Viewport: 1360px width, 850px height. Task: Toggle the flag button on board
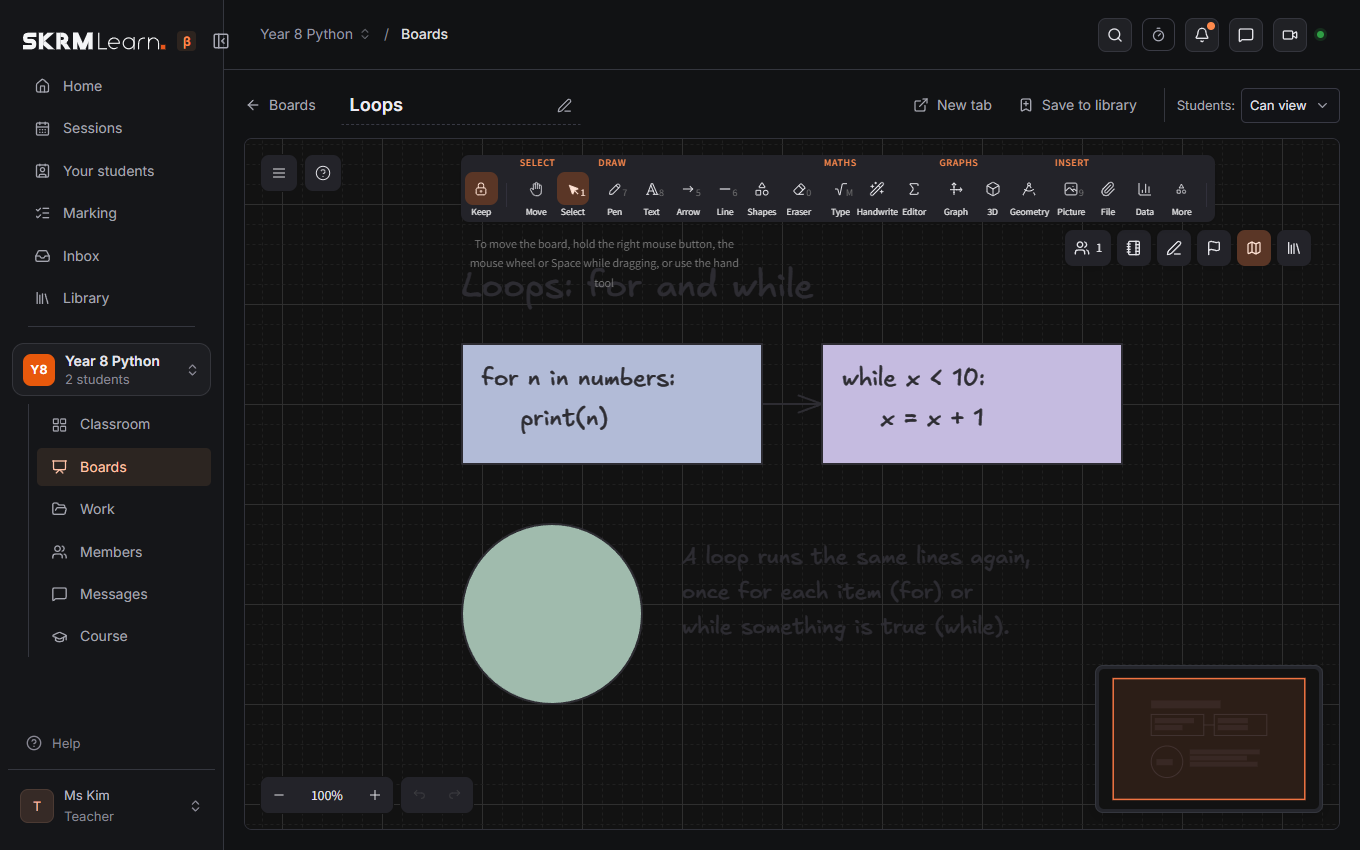click(1214, 248)
